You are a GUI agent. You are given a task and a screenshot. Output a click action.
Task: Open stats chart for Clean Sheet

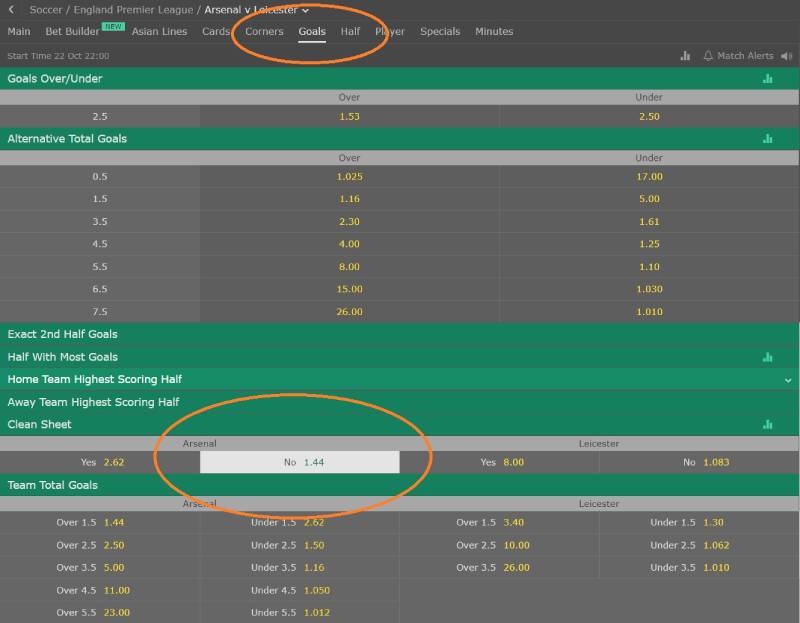tap(768, 425)
